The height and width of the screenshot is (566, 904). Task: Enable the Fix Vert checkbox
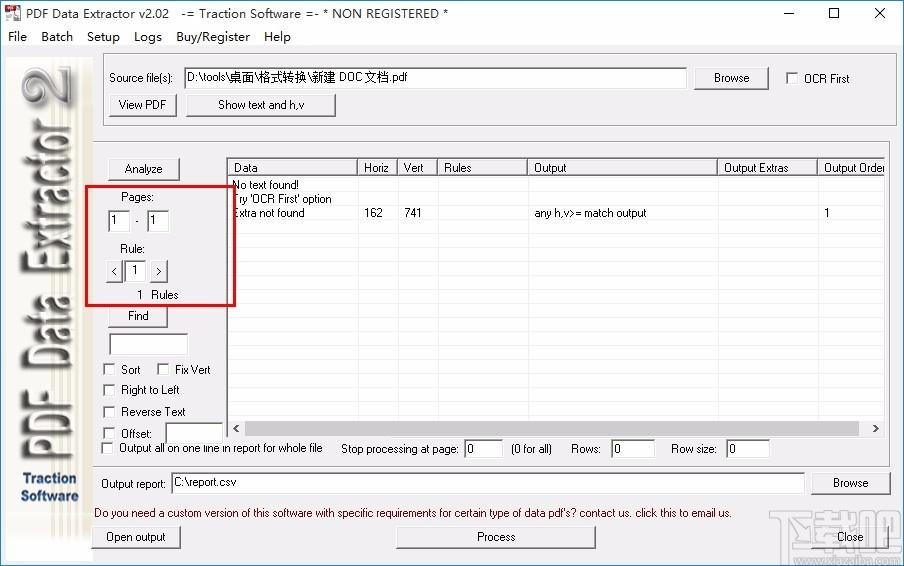coord(163,369)
